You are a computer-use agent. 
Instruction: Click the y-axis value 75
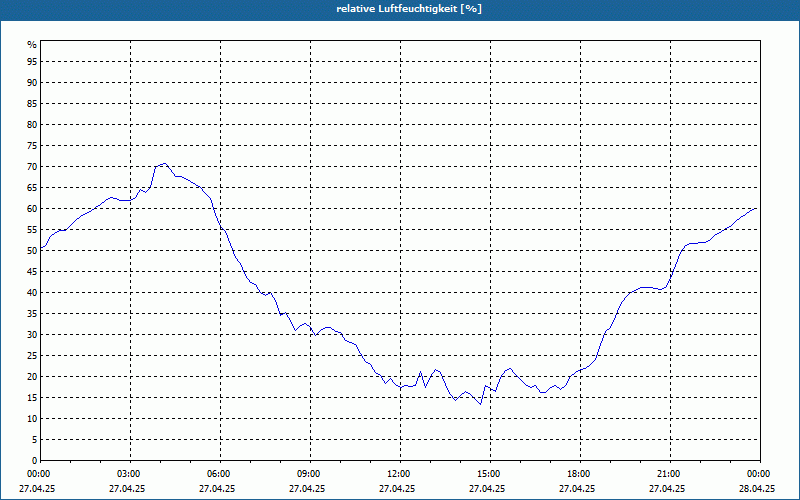[x=32, y=145]
